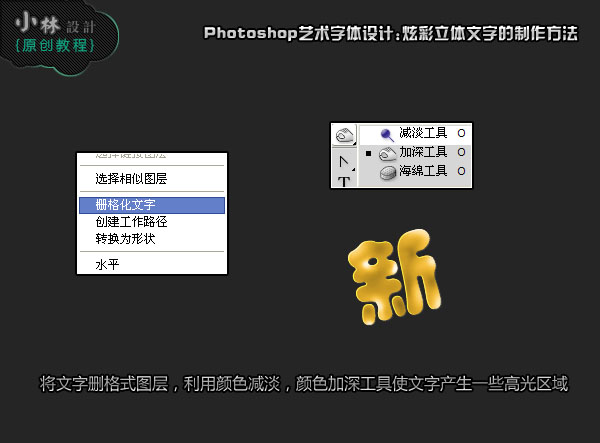This screenshot has height=443, width=600.
Task: Choose the purple Dodge tool icon (减淡工具)
Action: point(386,133)
